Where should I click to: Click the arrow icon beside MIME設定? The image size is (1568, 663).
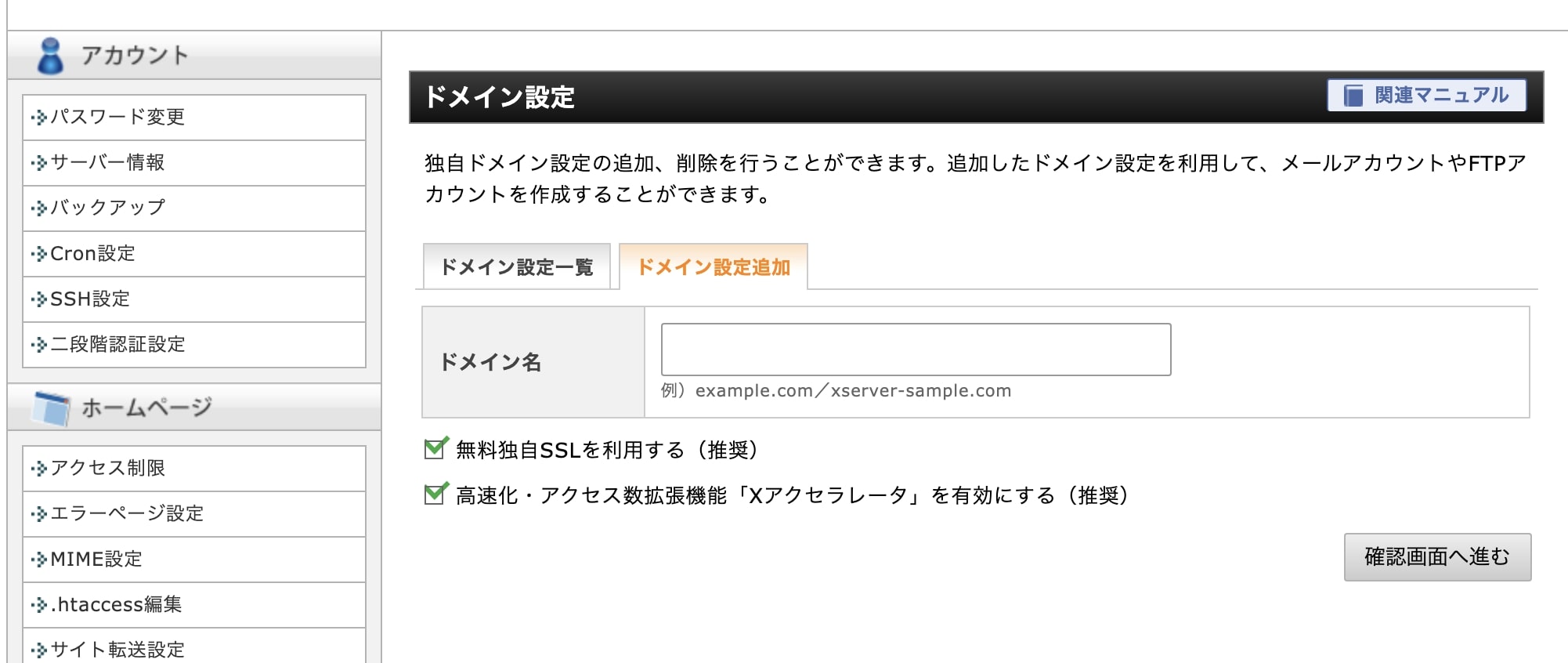pos(39,560)
